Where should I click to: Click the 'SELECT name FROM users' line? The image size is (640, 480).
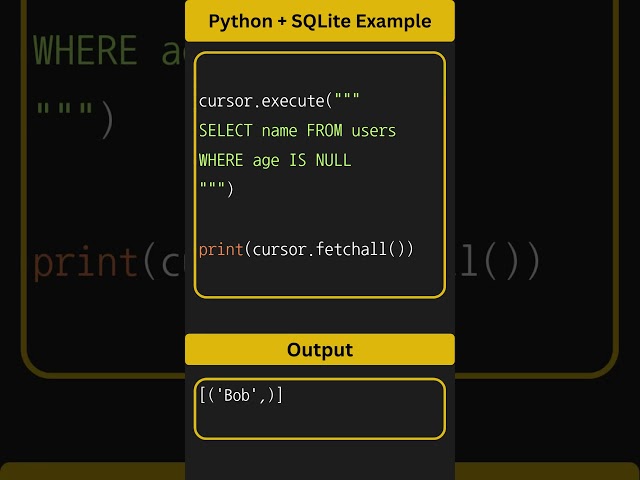297,131
